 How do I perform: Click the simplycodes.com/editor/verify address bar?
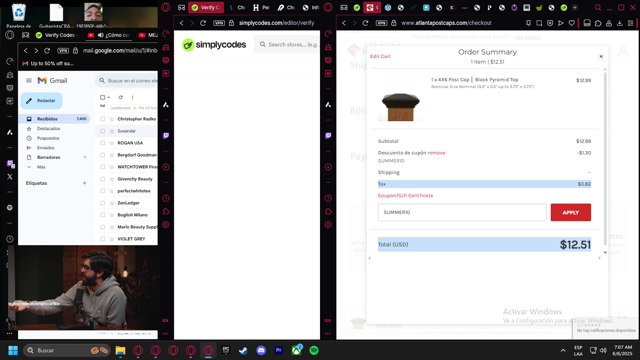click(x=276, y=23)
